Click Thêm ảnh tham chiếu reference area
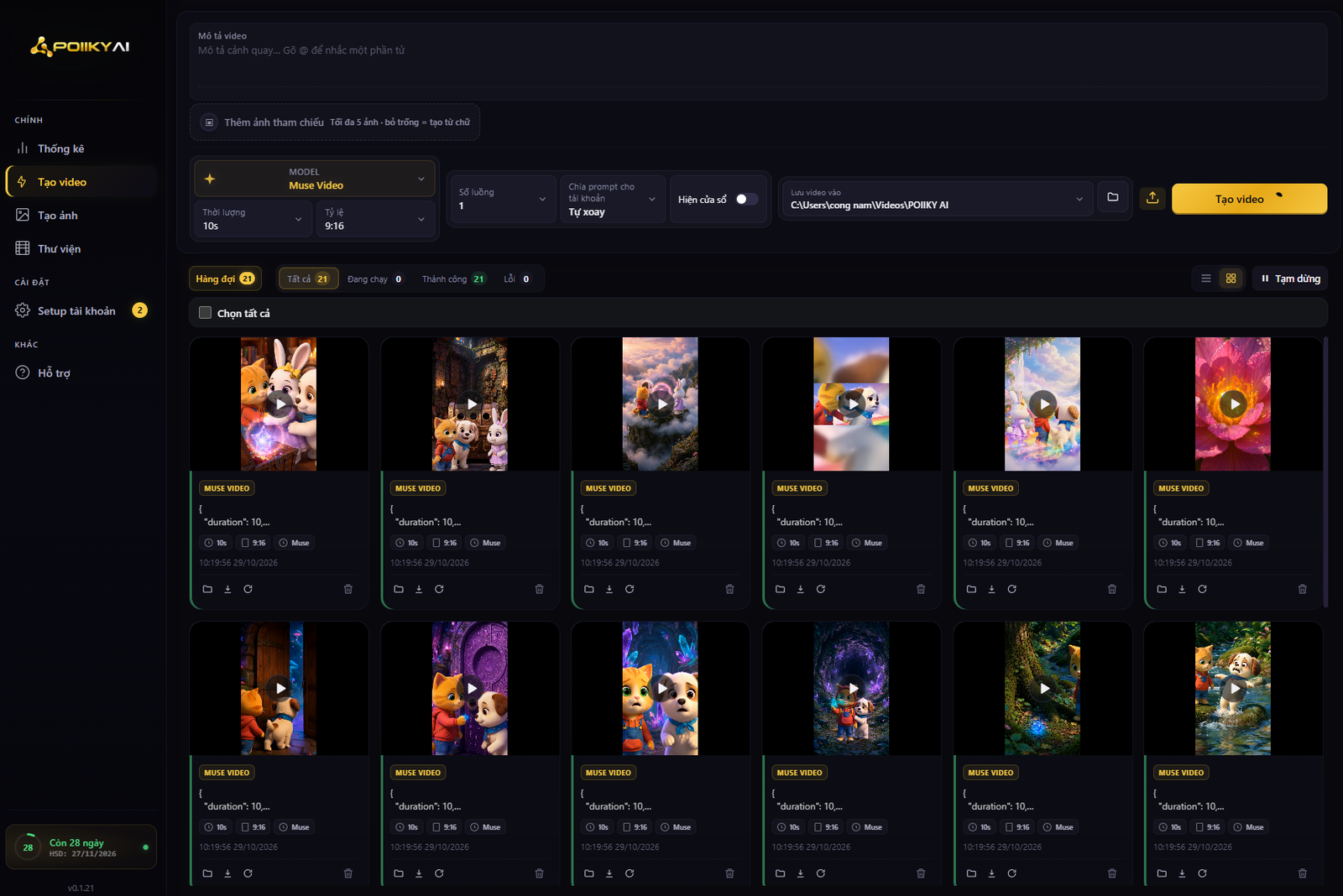Viewport: 1343px width, 896px height. click(x=335, y=122)
